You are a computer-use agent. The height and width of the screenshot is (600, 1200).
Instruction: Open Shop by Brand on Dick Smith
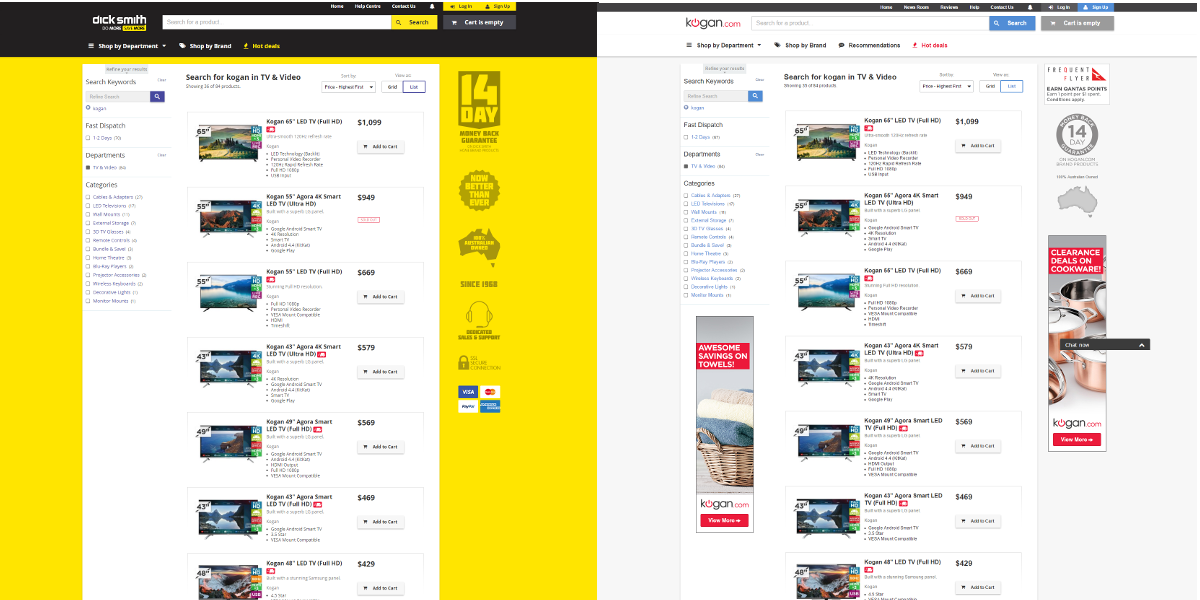[205, 46]
